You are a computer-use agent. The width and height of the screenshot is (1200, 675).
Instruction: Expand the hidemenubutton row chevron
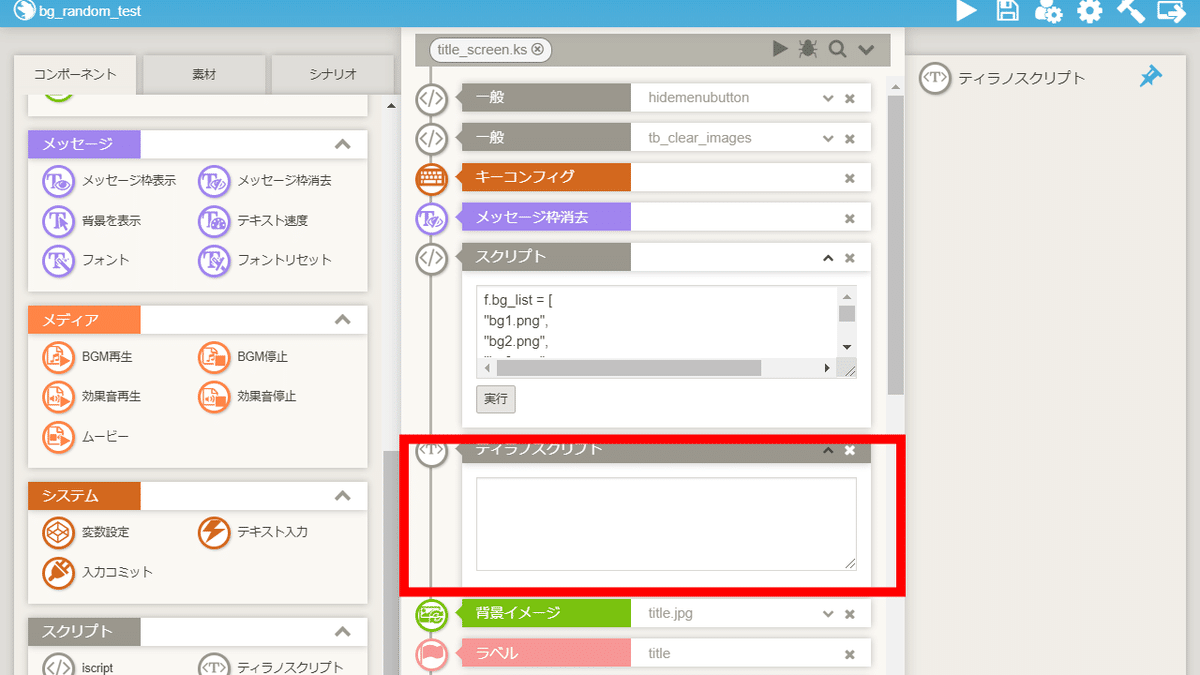pyautogui.click(x=828, y=98)
